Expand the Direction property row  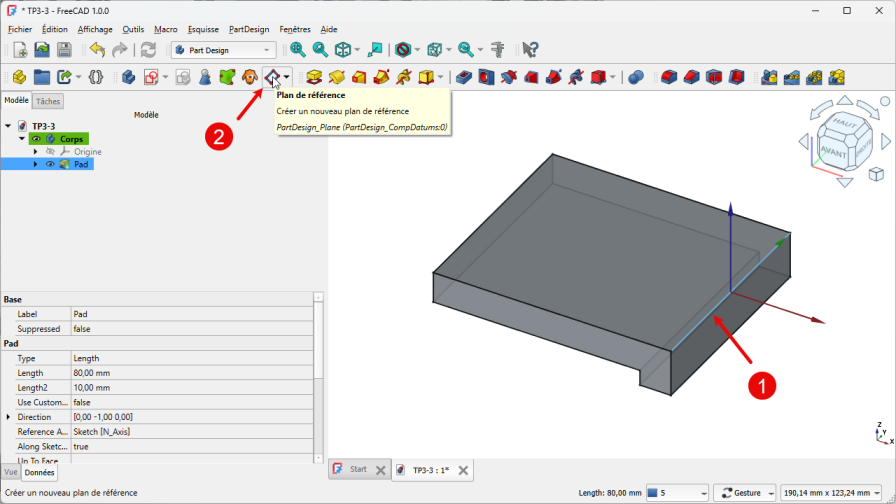click(8, 417)
